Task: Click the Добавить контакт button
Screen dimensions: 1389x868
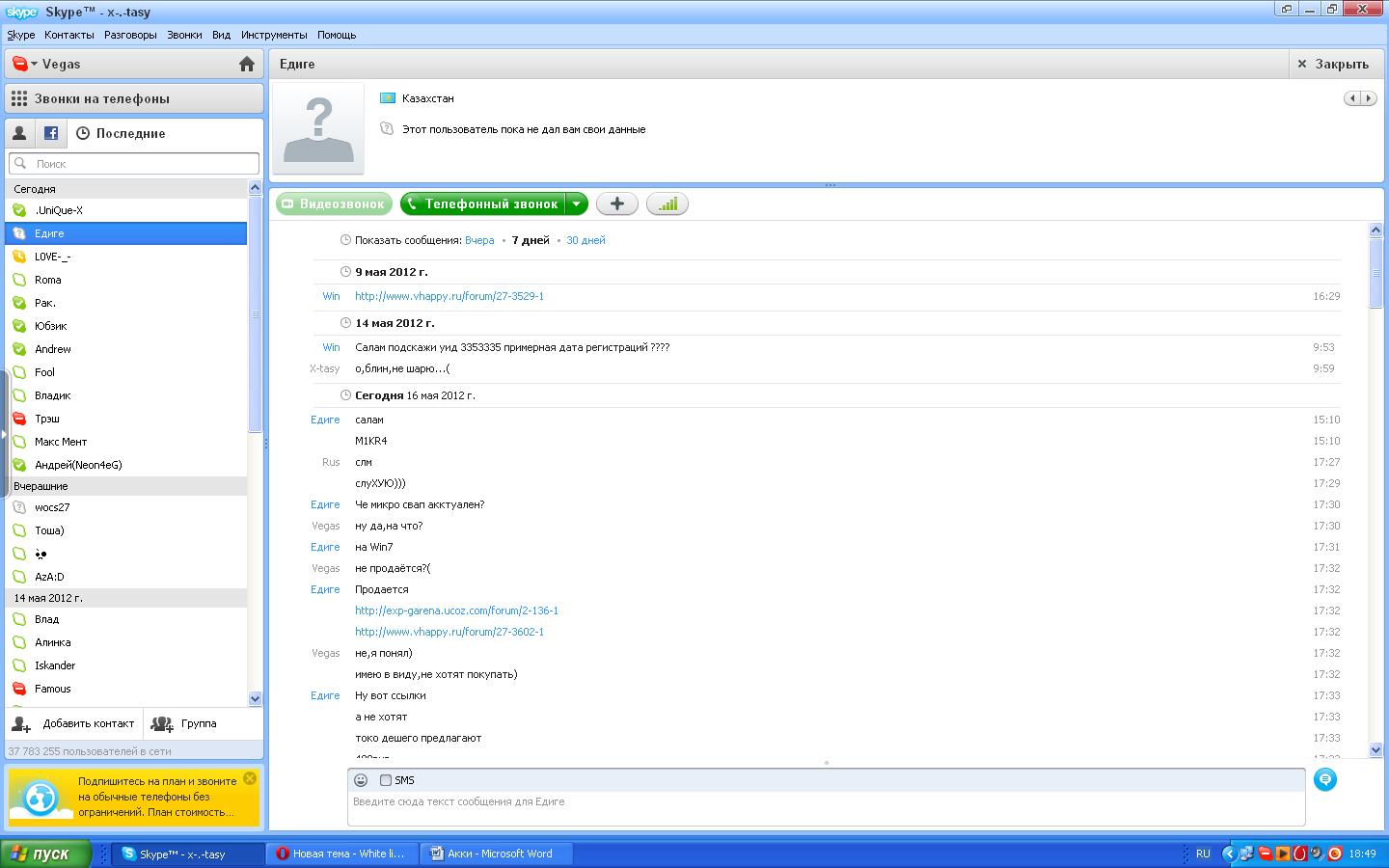Action: (x=74, y=723)
